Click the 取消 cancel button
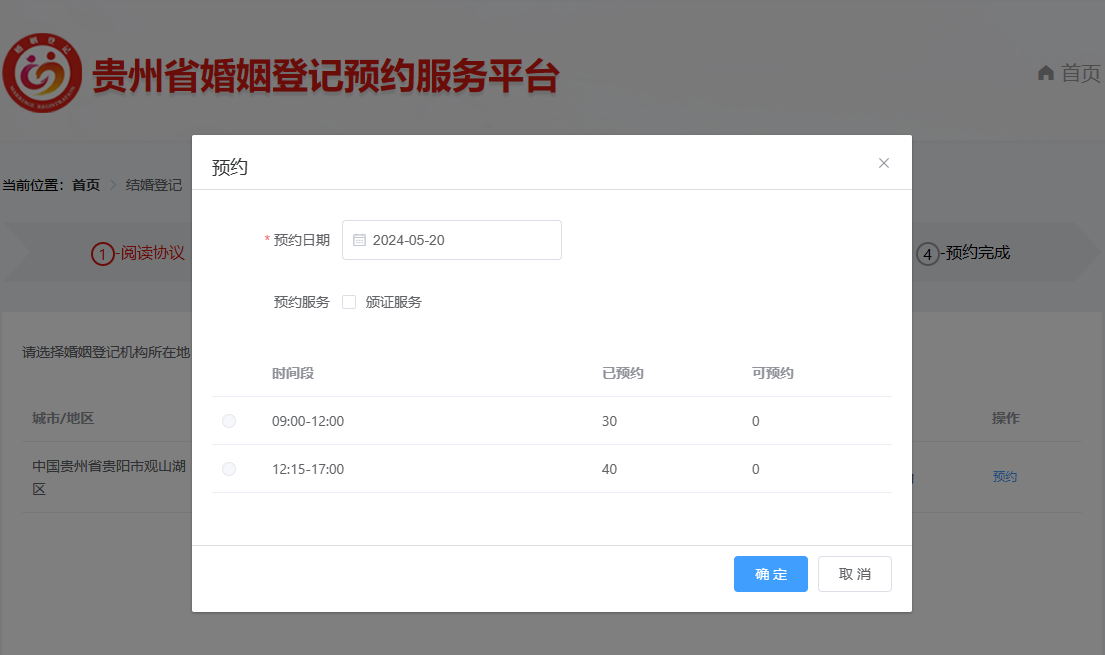1105x655 pixels. pos(855,574)
